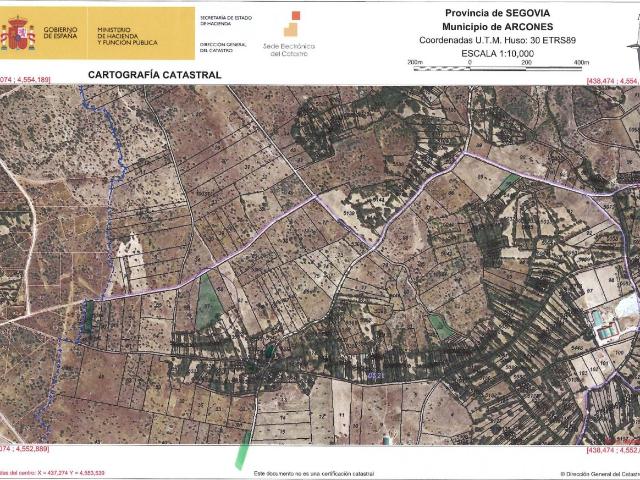
Task: Click the blue-roofed buildings at right edge
Action: click(x=601, y=326)
